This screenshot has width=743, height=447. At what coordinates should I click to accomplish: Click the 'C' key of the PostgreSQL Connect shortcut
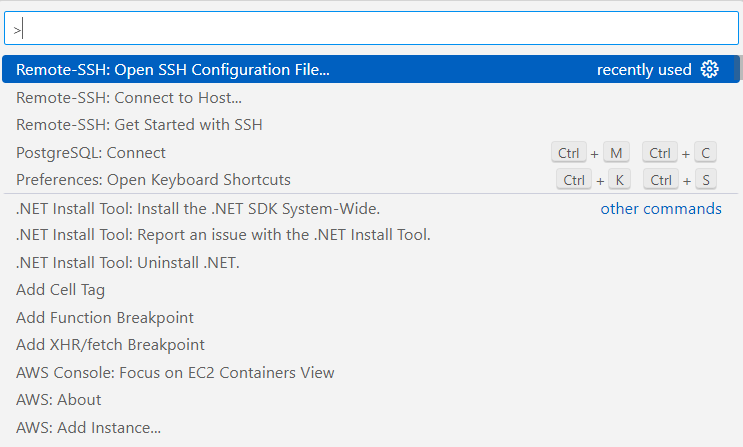(705, 153)
